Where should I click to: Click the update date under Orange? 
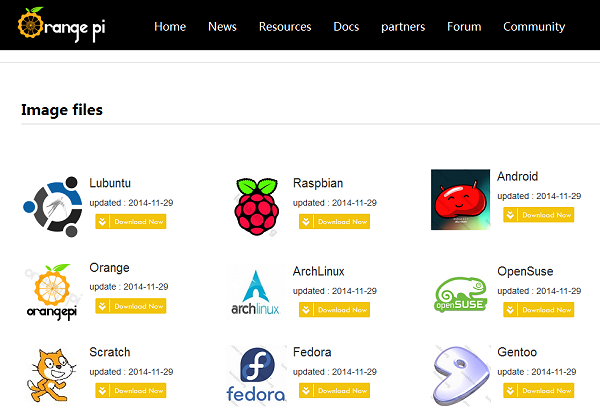129,287
